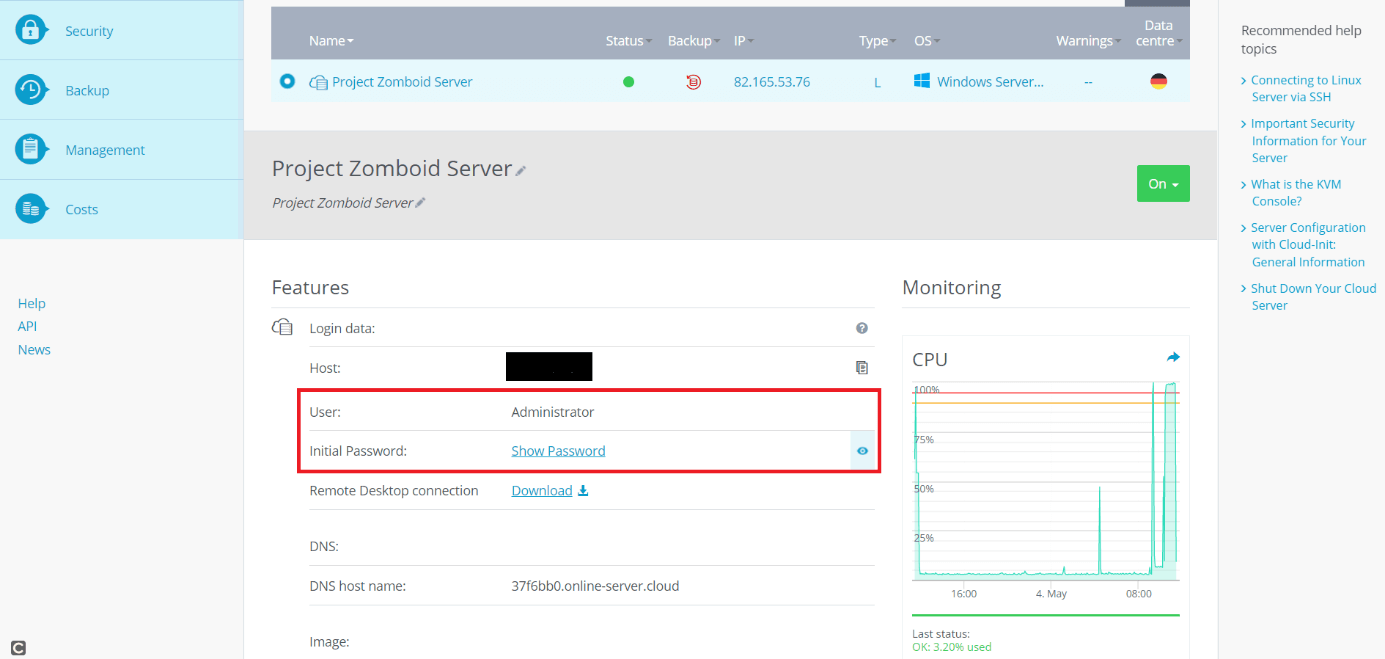
Task: Click the download arrow icon
Action: click(x=584, y=490)
